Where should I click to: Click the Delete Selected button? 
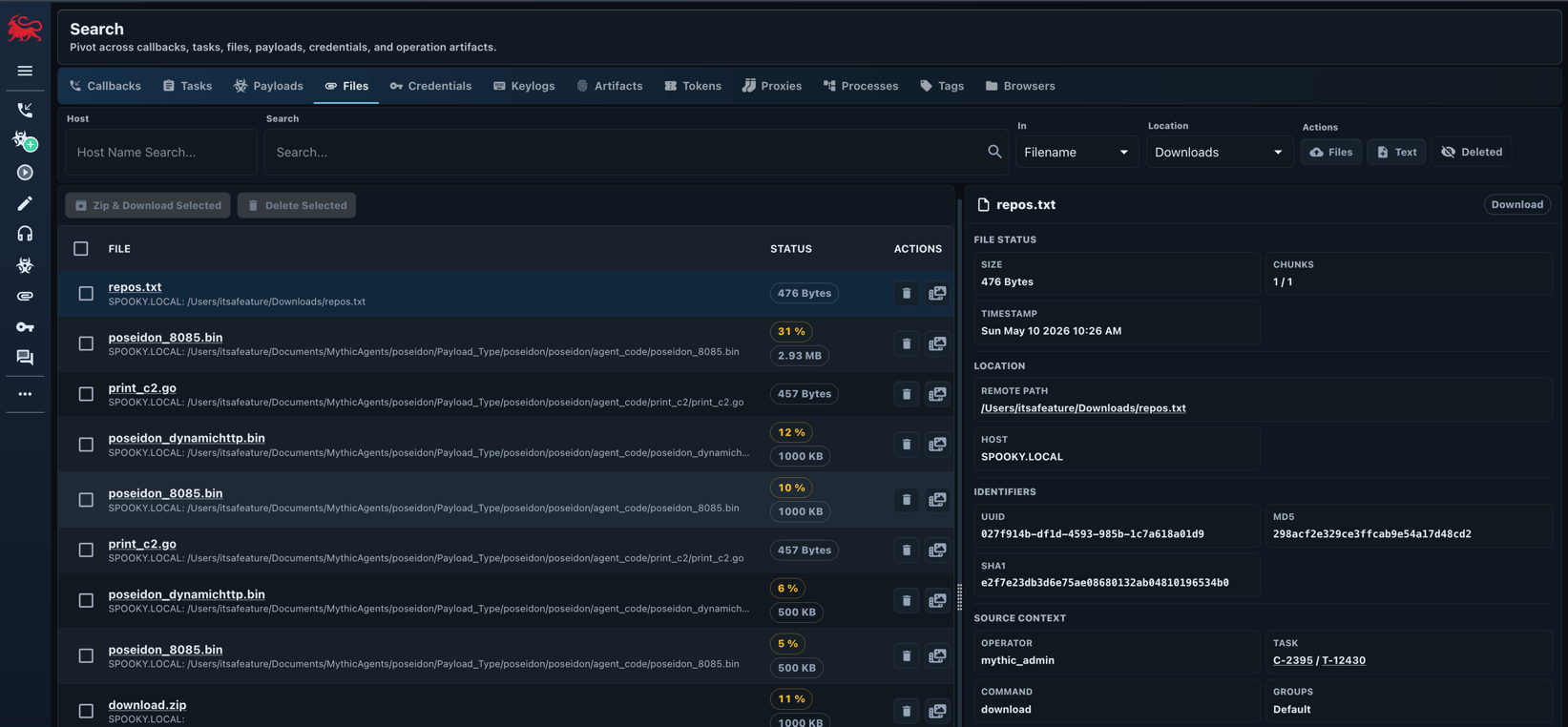297,205
